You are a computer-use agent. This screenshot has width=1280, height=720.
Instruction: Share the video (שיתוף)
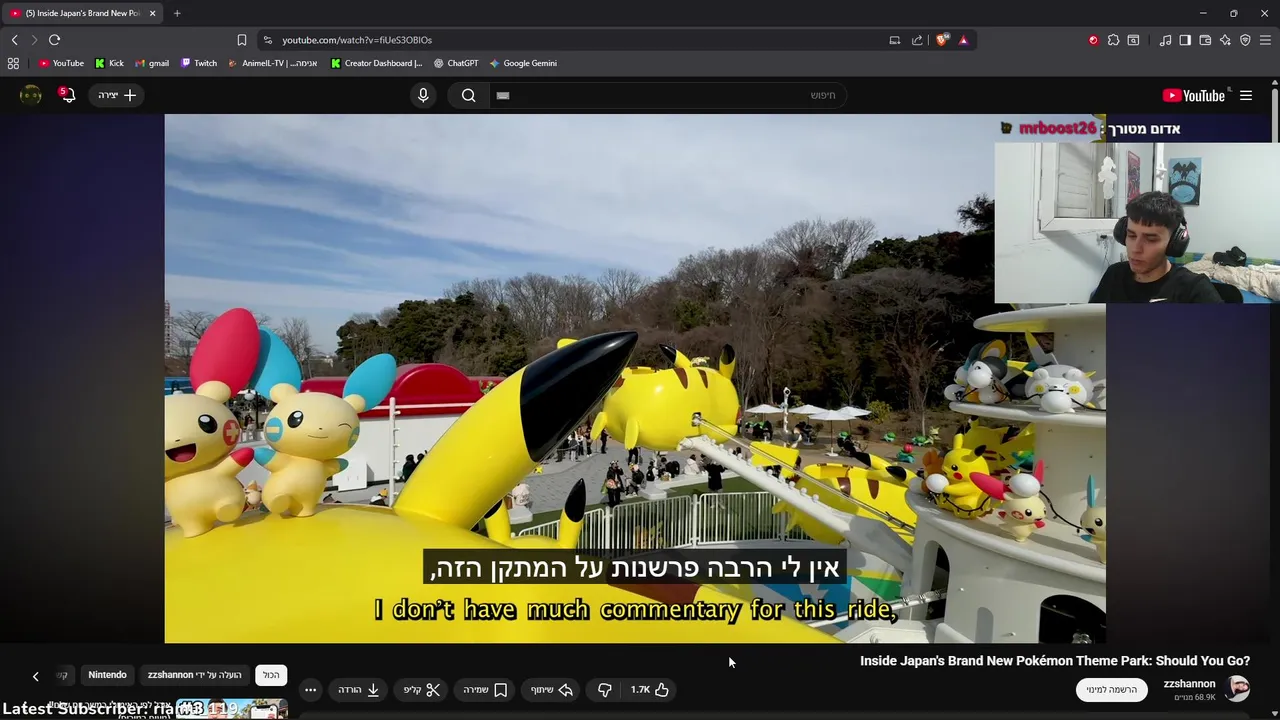click(552, 690)
